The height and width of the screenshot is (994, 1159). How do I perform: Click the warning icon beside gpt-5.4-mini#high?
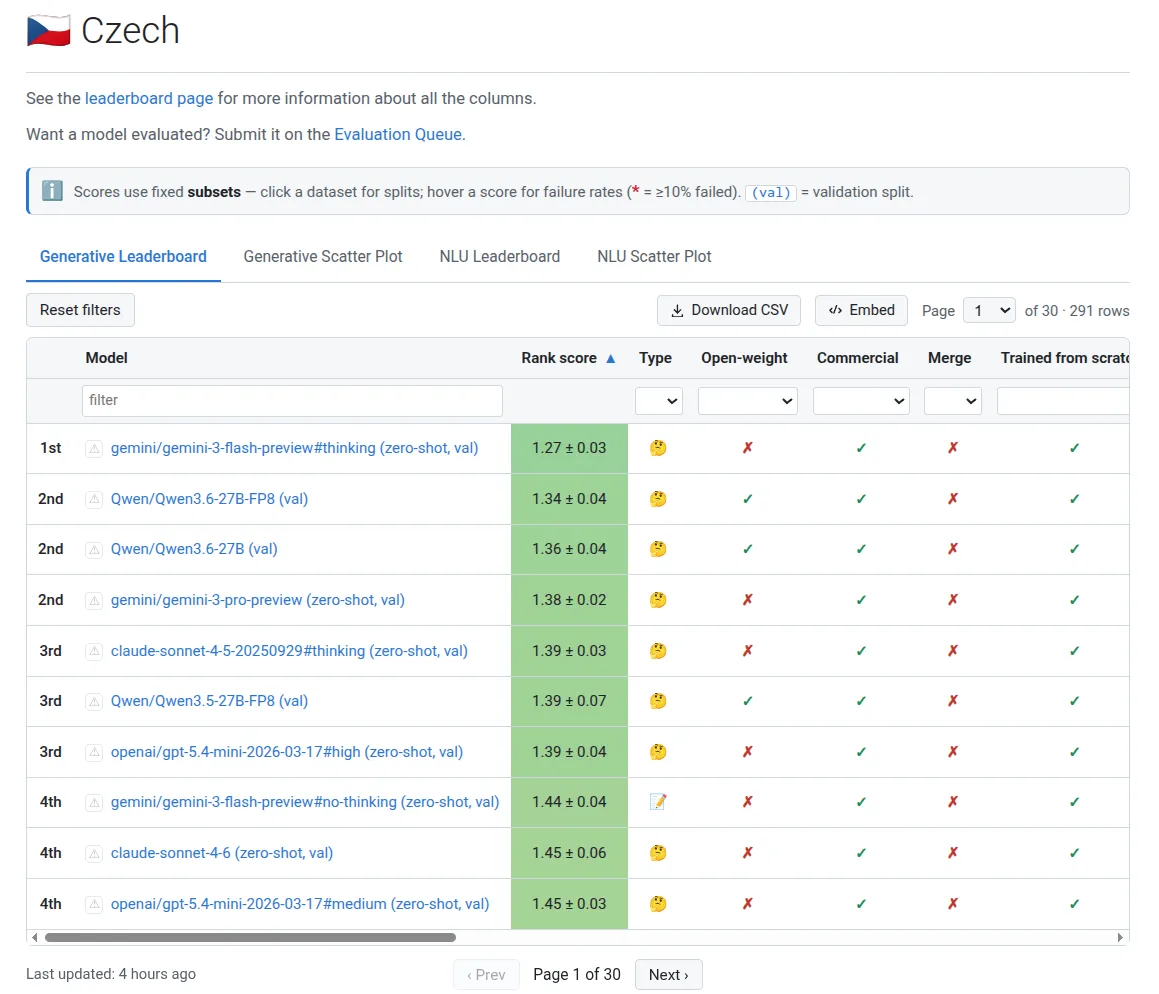tap(94, 752)
